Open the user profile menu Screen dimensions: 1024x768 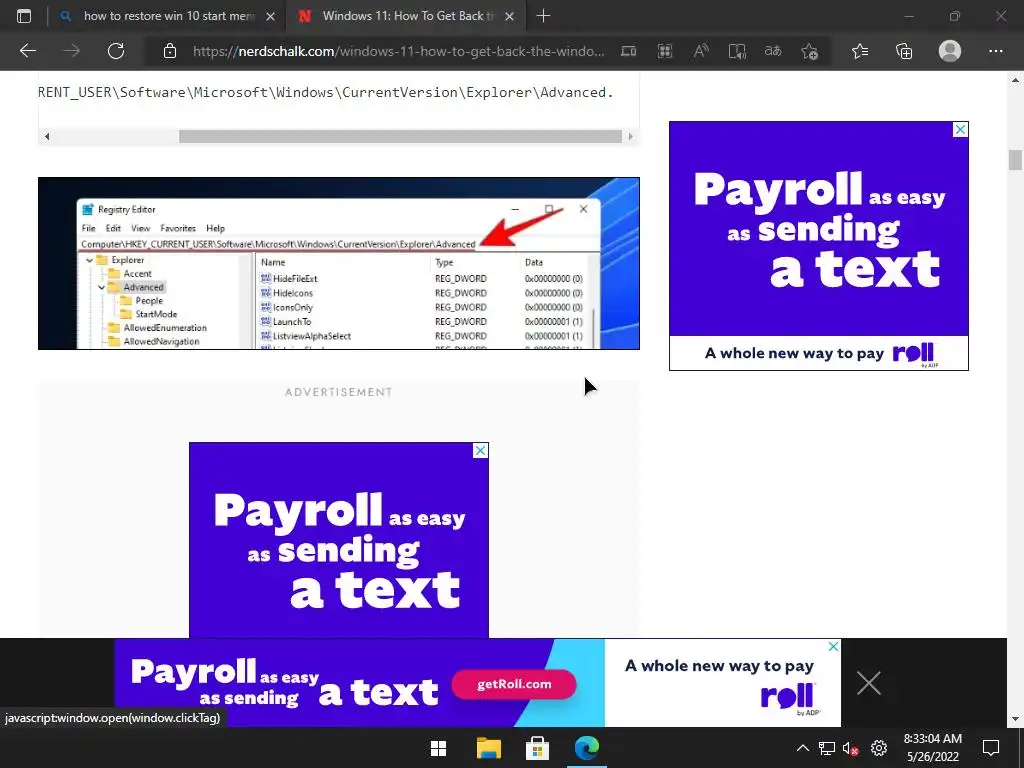coord(950,51)
